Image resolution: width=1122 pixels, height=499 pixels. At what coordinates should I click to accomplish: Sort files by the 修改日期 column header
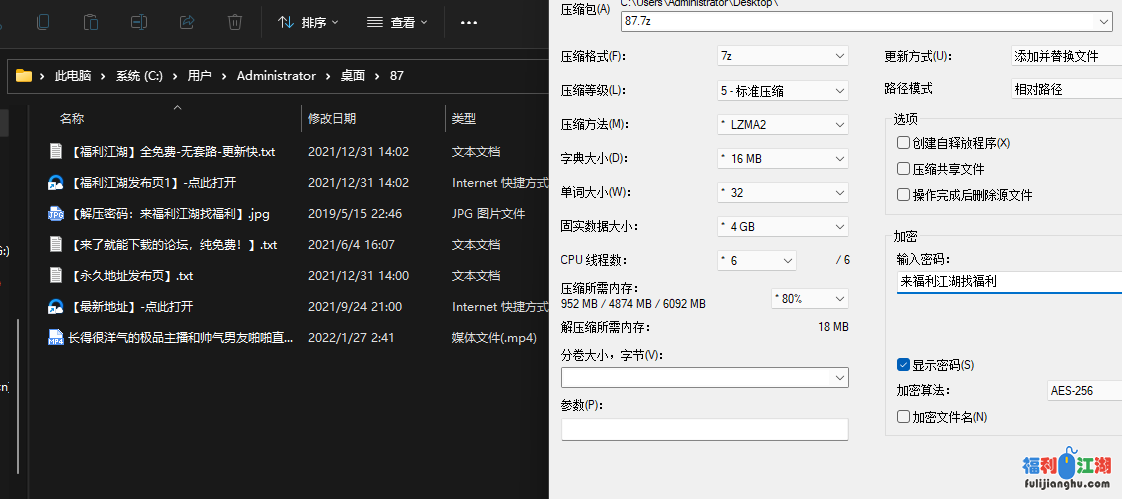point(332,119)
